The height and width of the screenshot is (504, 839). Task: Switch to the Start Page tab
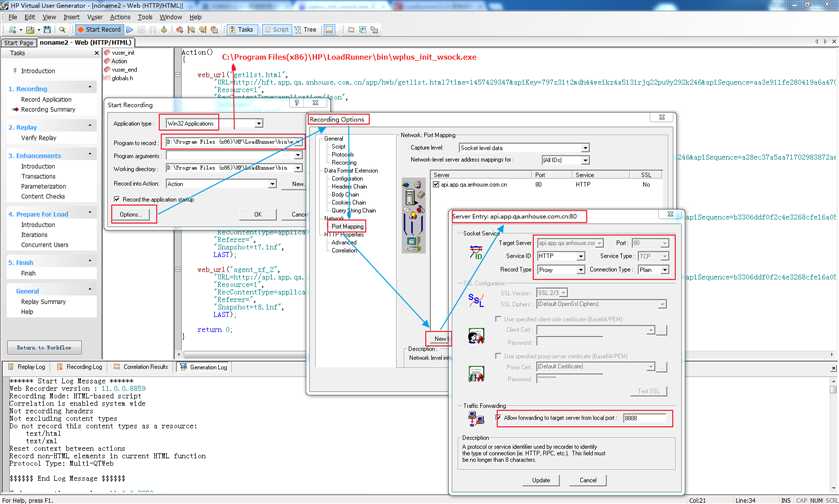click(19, 43)
